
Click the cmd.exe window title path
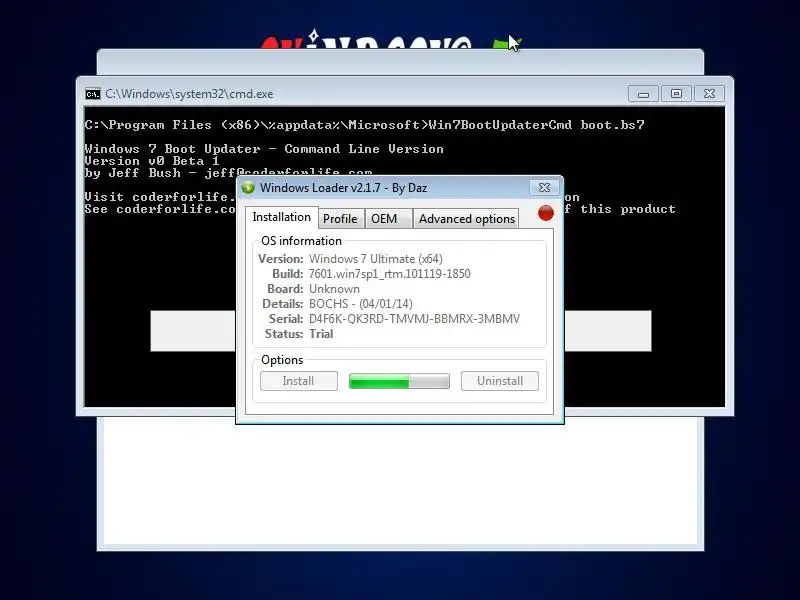click(189, 94)
